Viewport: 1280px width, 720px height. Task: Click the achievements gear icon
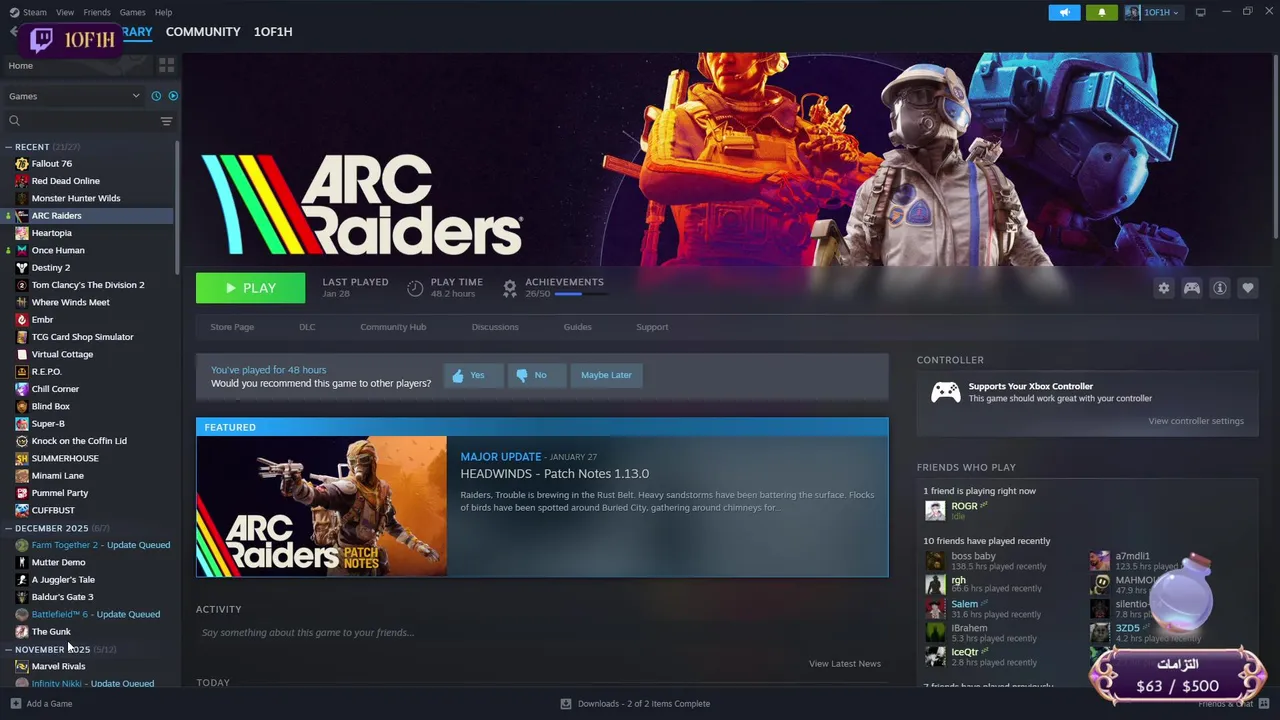click(509, 288)
